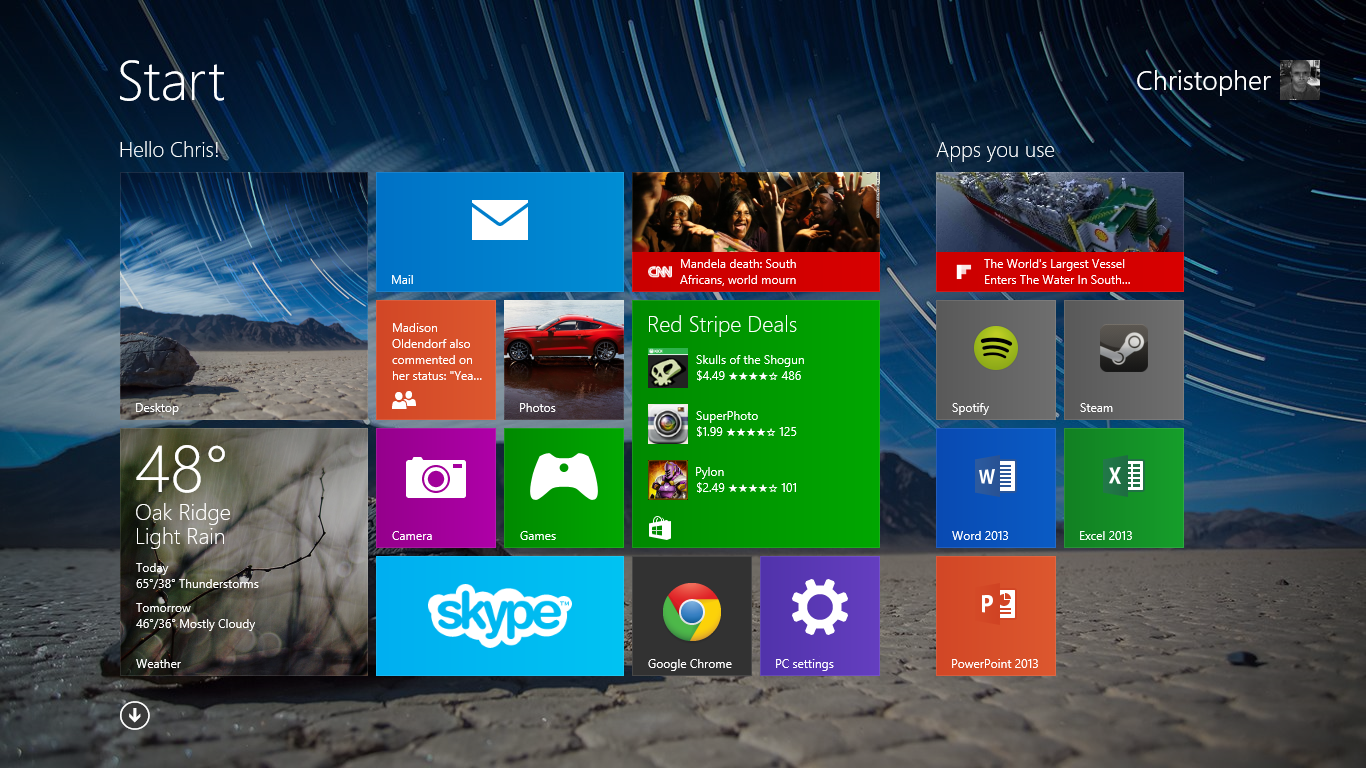Open the Weather tile showing 48°
1366x768 pixels.
tap(244, 552)
